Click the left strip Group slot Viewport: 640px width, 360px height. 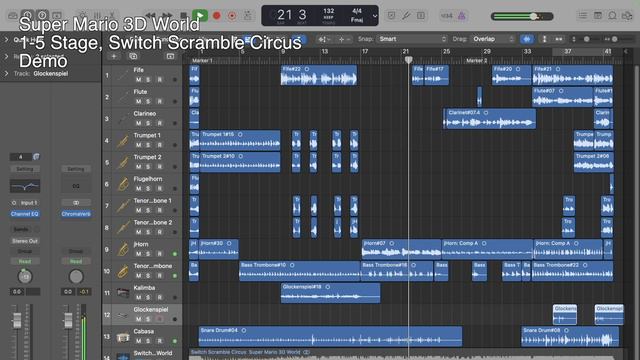tap(24, 251)
